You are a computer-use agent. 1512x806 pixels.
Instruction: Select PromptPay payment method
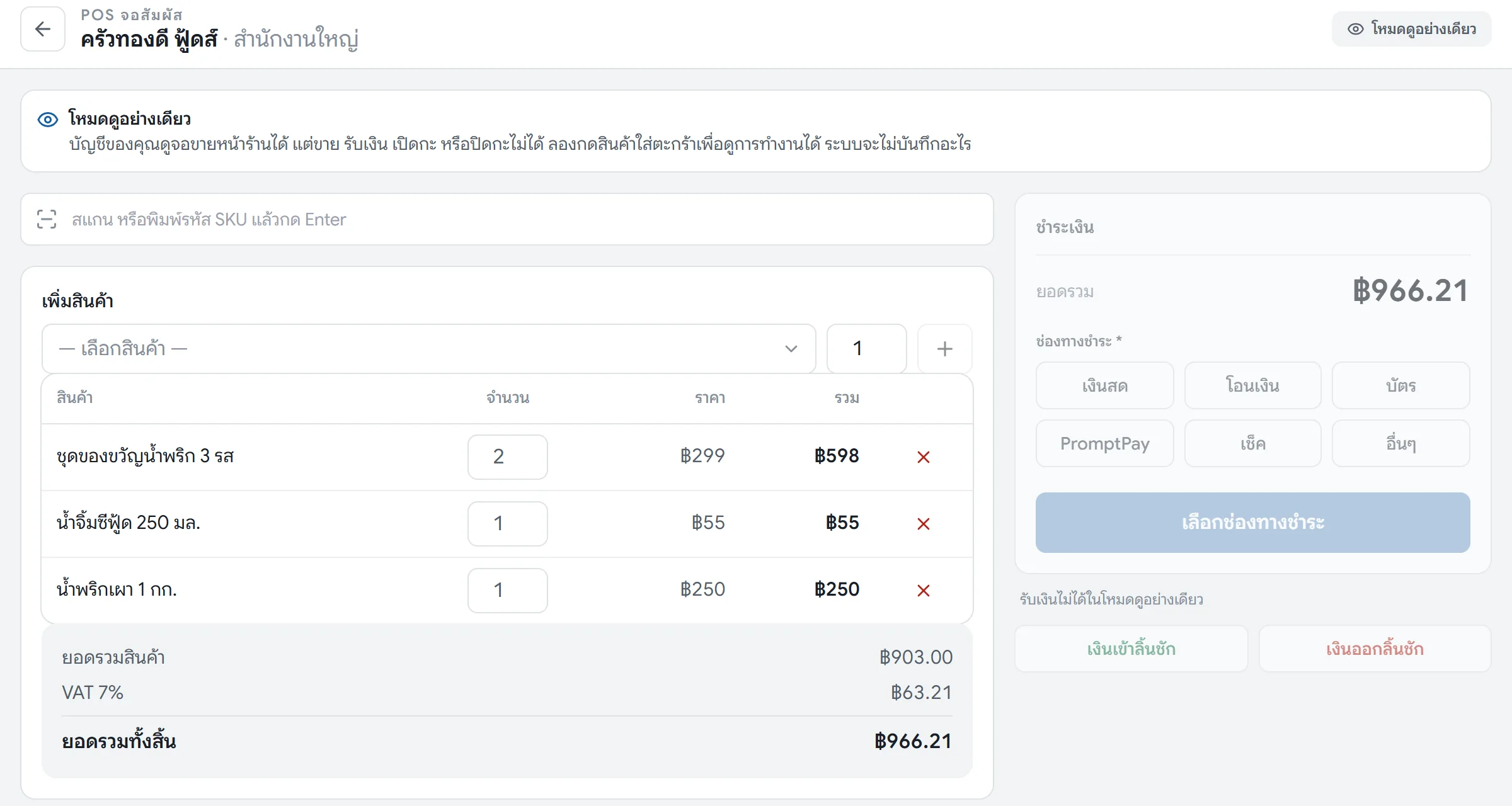[1105, 443]
